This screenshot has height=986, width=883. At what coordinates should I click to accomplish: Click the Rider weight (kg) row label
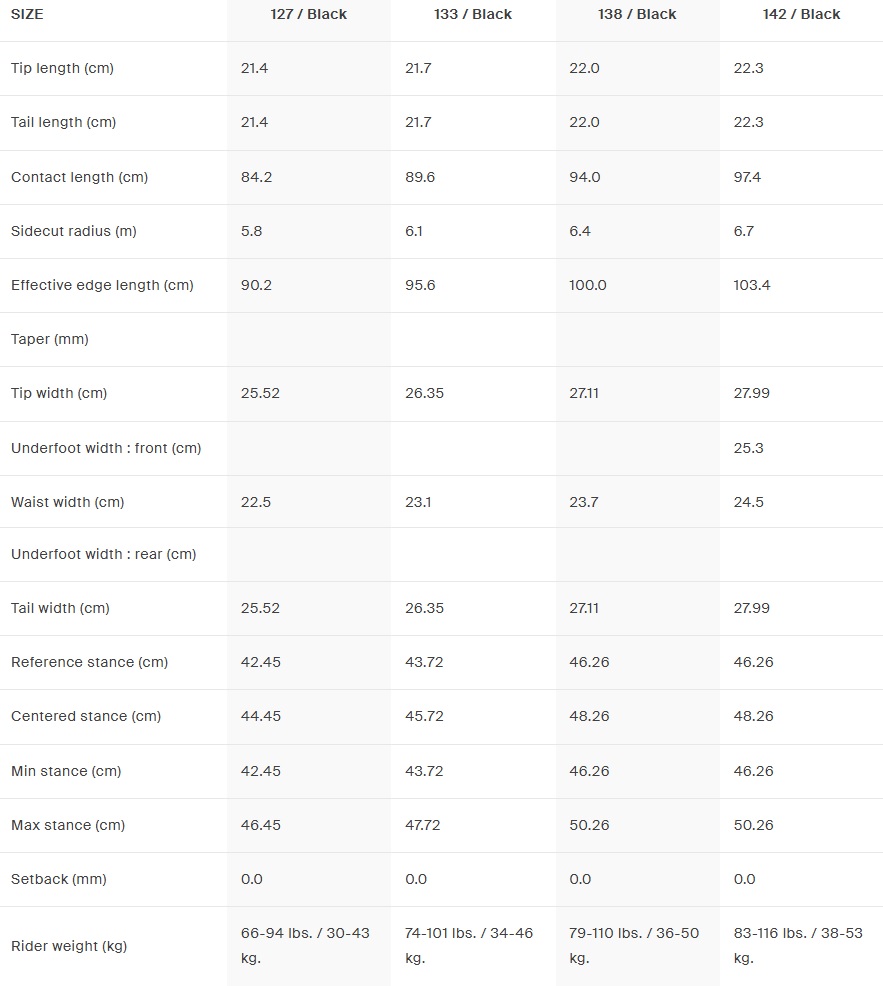(69, 946)
